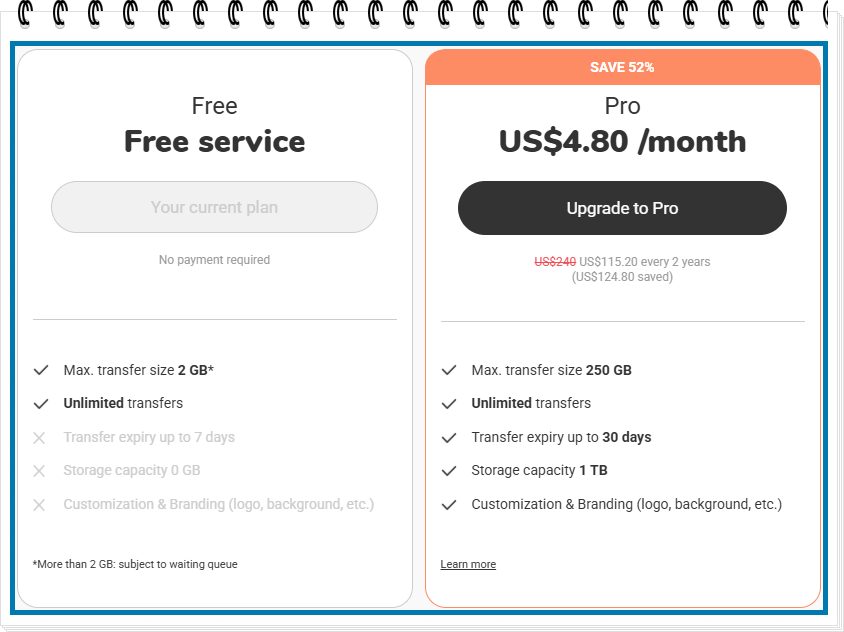Click checkmark beside Unlimited transfers in Free plan
Viewport: 844px width, 632px height.
pyautogui.click(x=41, y=404)
